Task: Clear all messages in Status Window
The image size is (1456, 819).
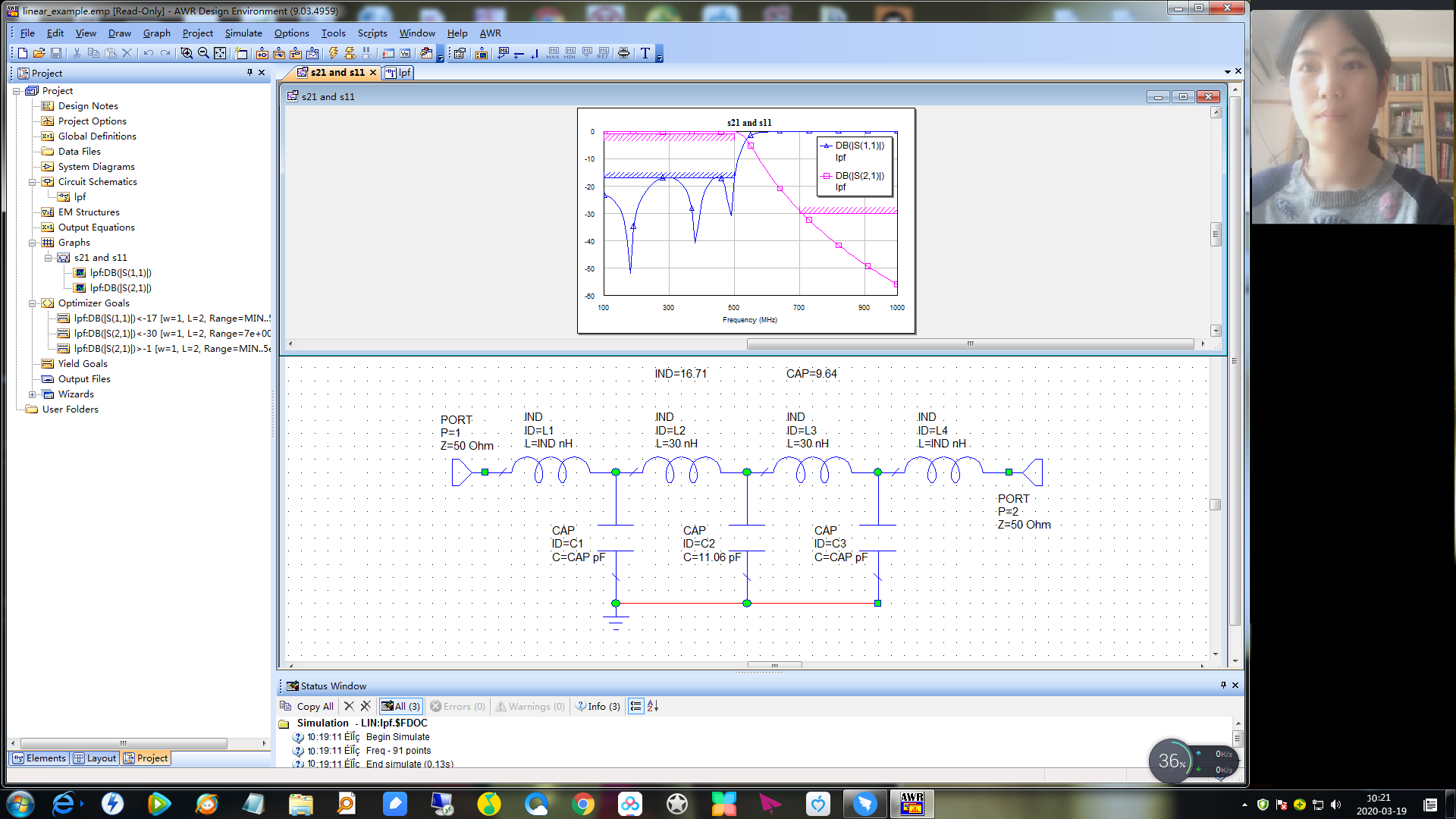Action: coord(366,706)
